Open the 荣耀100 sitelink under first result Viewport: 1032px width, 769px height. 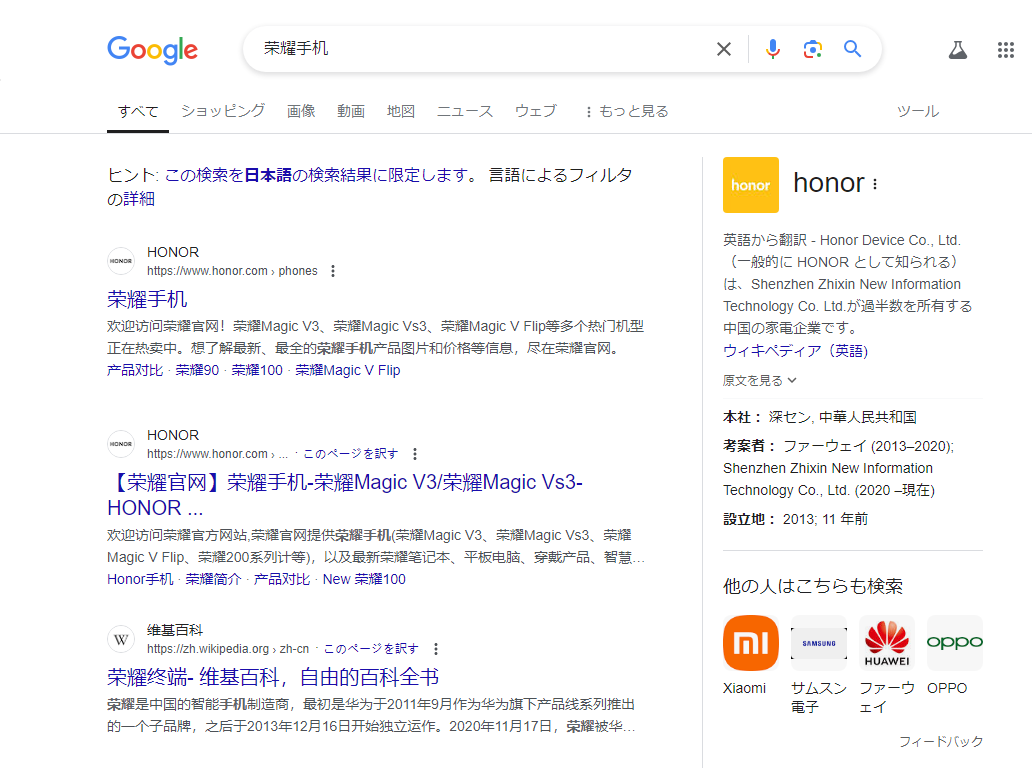tap(257, 370)
